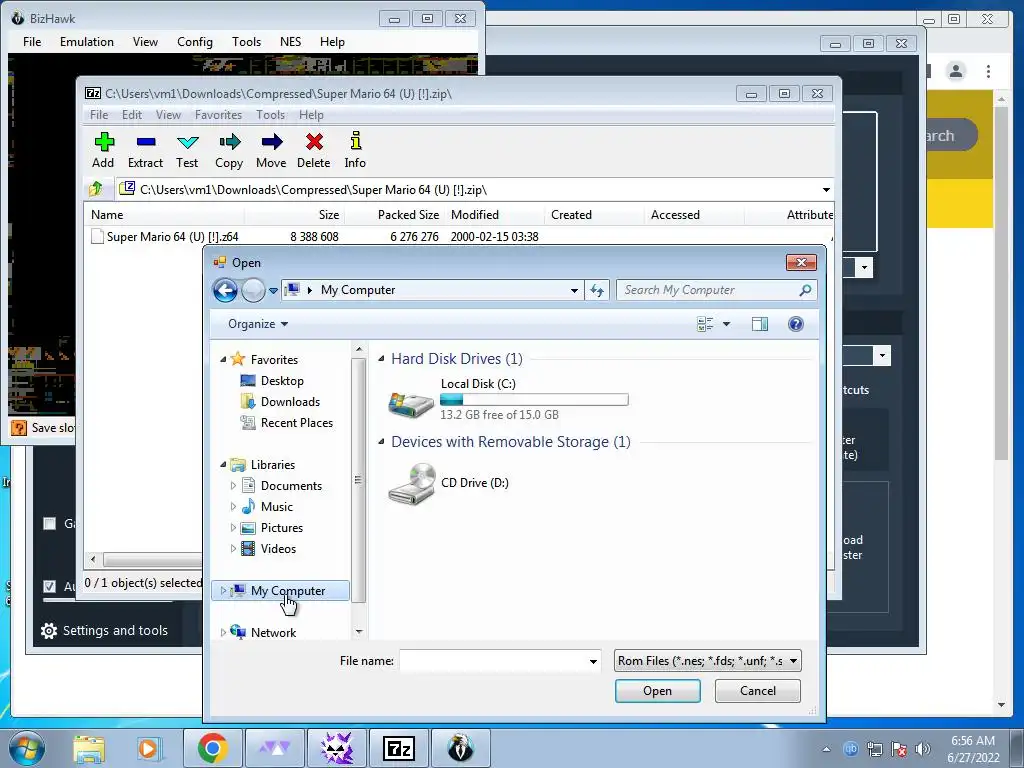This screenshot has width=1024, height=768.
Task: Select My Computer in navigation pane
Action: coord(281,590)
